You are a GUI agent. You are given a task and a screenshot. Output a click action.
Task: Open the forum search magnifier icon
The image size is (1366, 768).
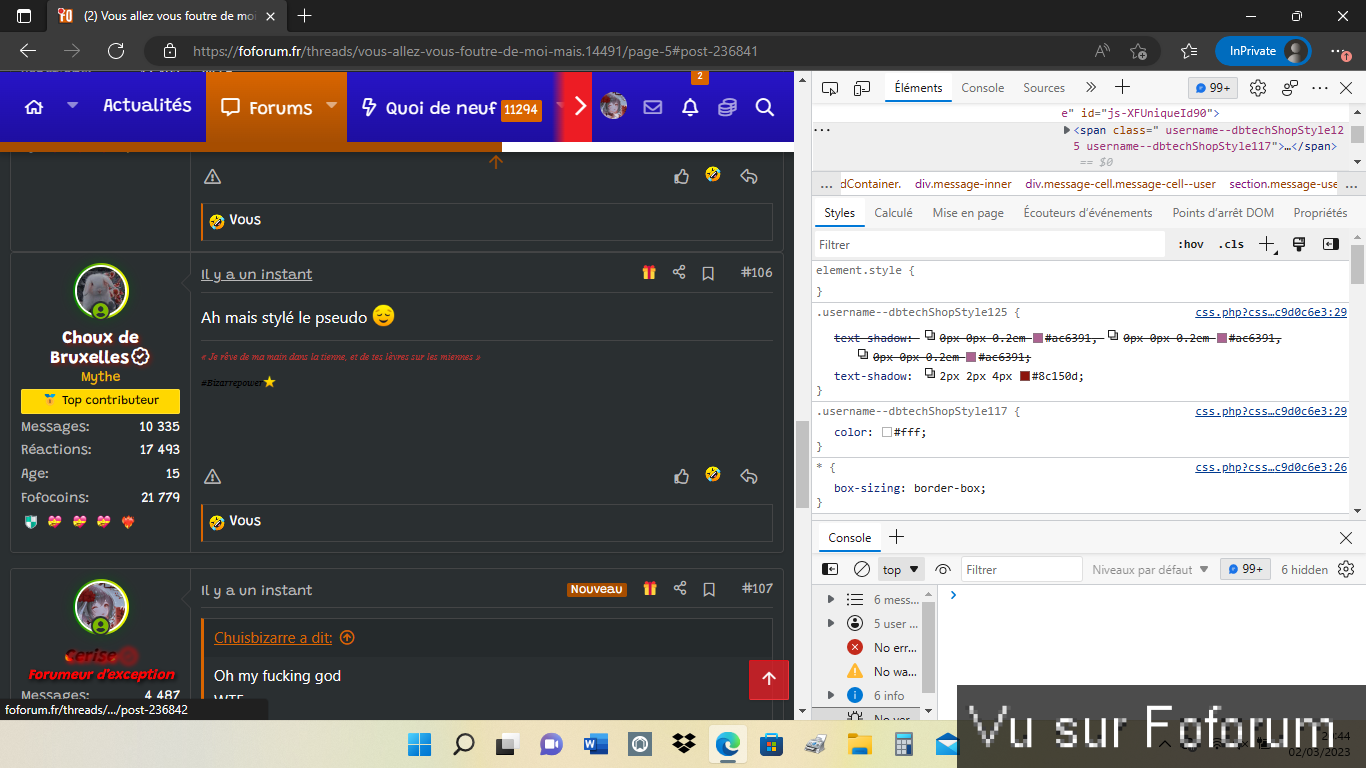pyautogui.click(x=765, y=107)
